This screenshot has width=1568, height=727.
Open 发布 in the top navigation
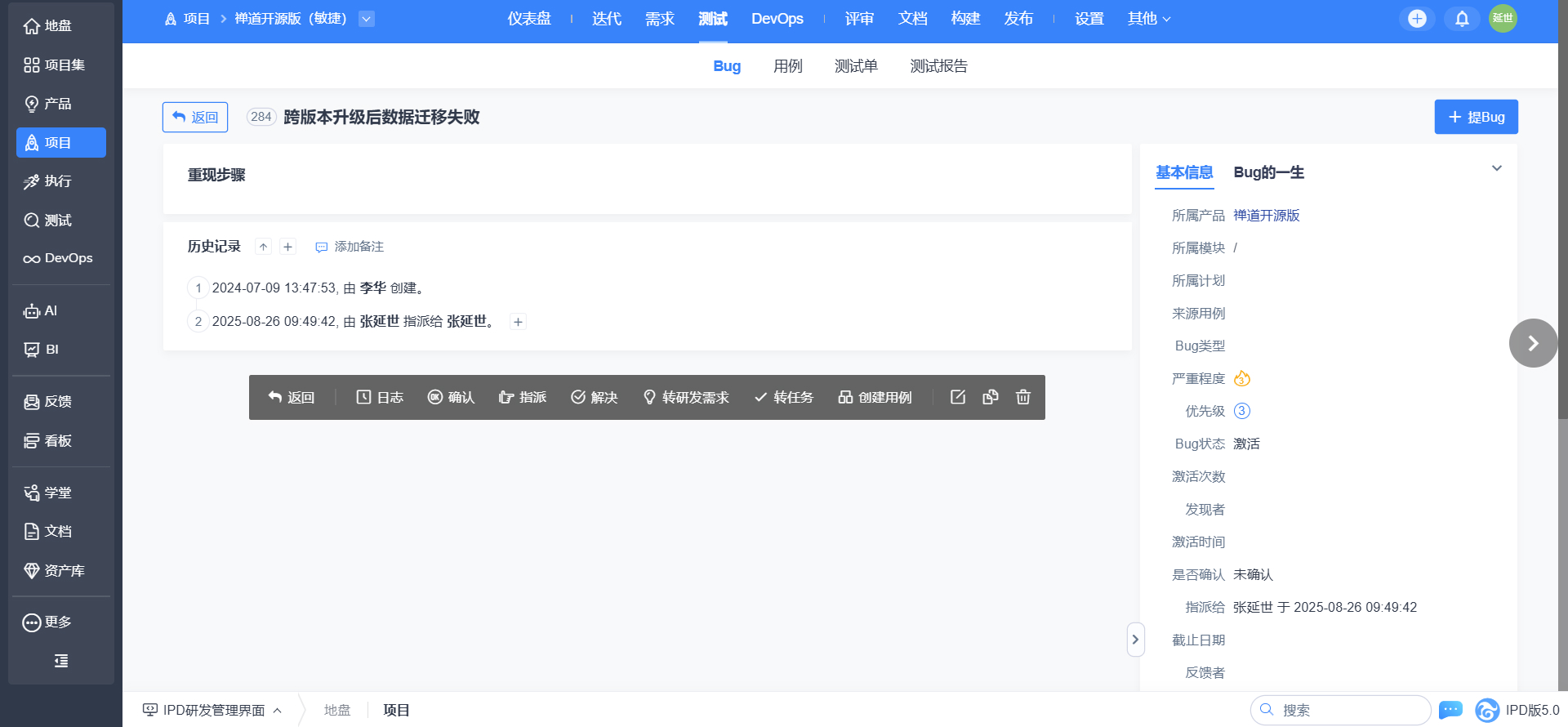pos(1019,19)
